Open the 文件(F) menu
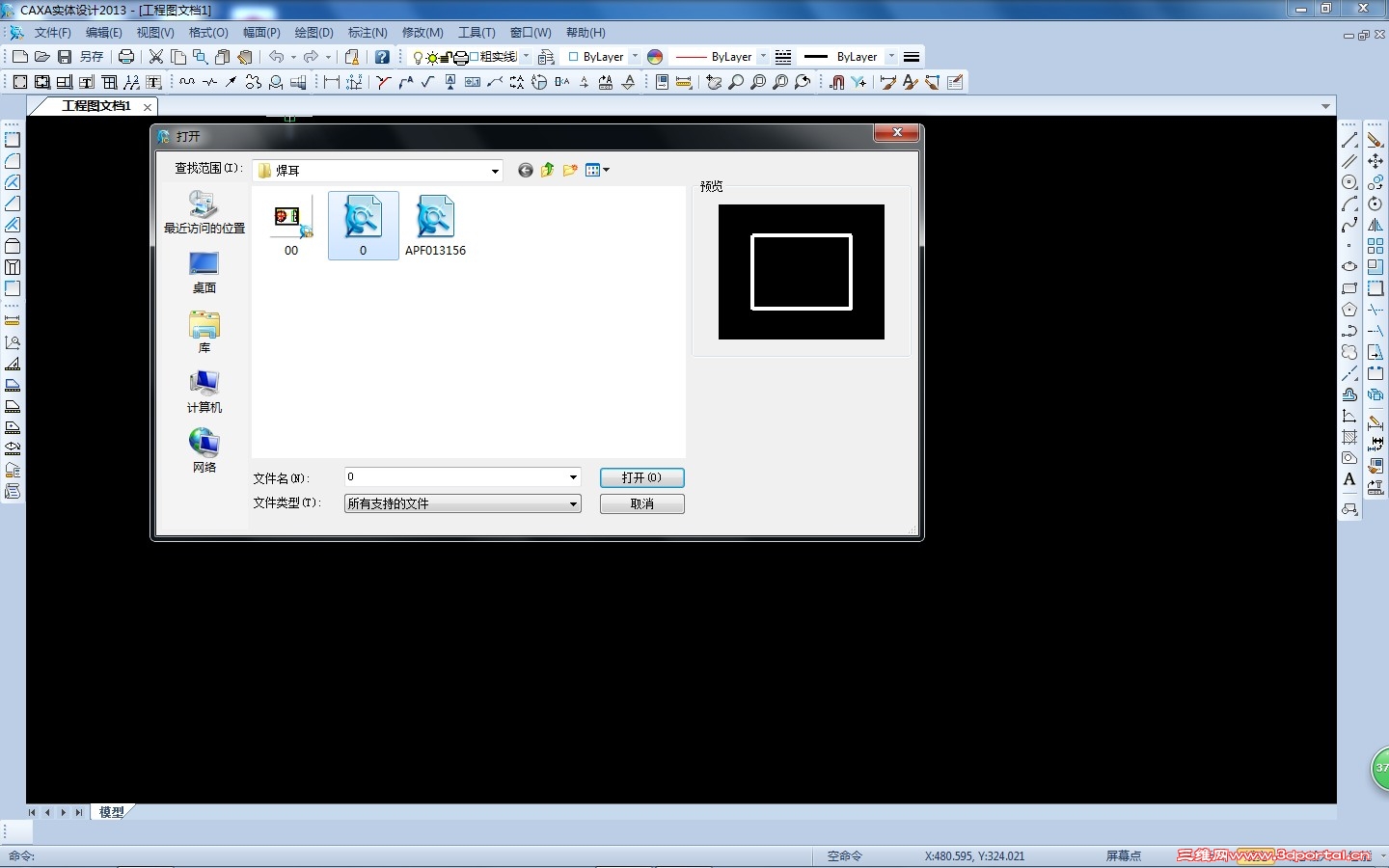This screenshot has width=1389, height=868. [53, 33]
